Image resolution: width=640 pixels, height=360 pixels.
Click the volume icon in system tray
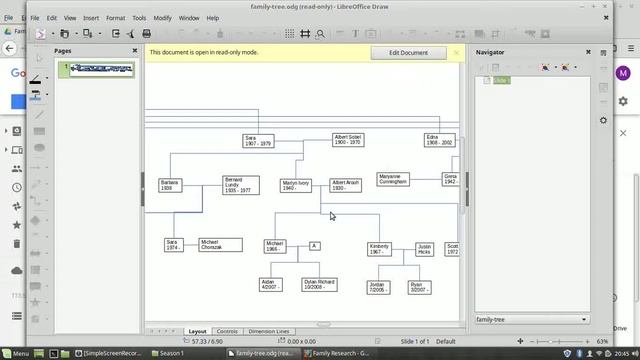tap(635, 353)
